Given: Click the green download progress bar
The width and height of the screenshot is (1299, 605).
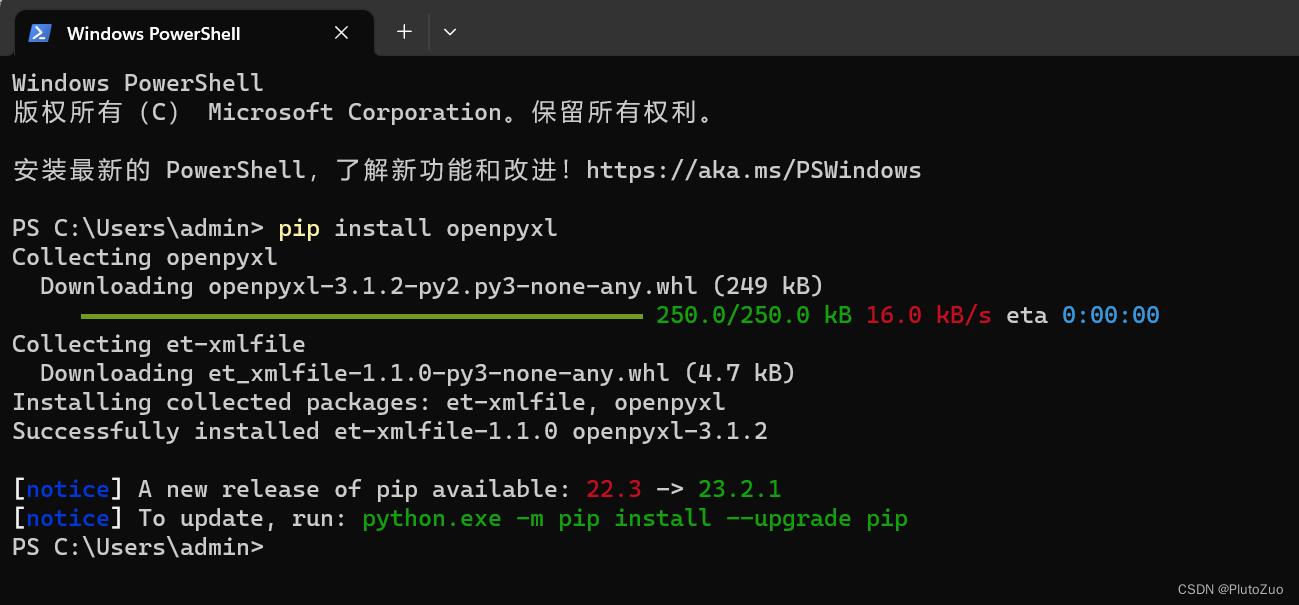Looking at the screenshot, I should (x=361, y=316).
